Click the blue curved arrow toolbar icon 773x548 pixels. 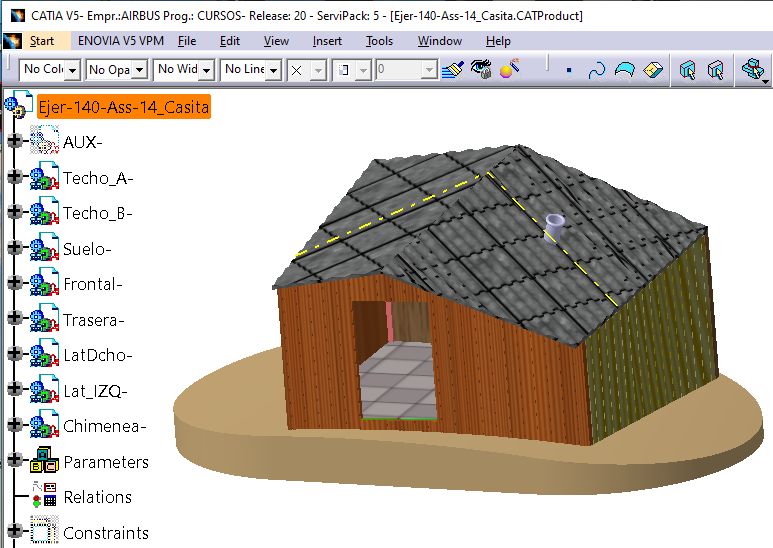pyautogui.click(x=597, y=70)
